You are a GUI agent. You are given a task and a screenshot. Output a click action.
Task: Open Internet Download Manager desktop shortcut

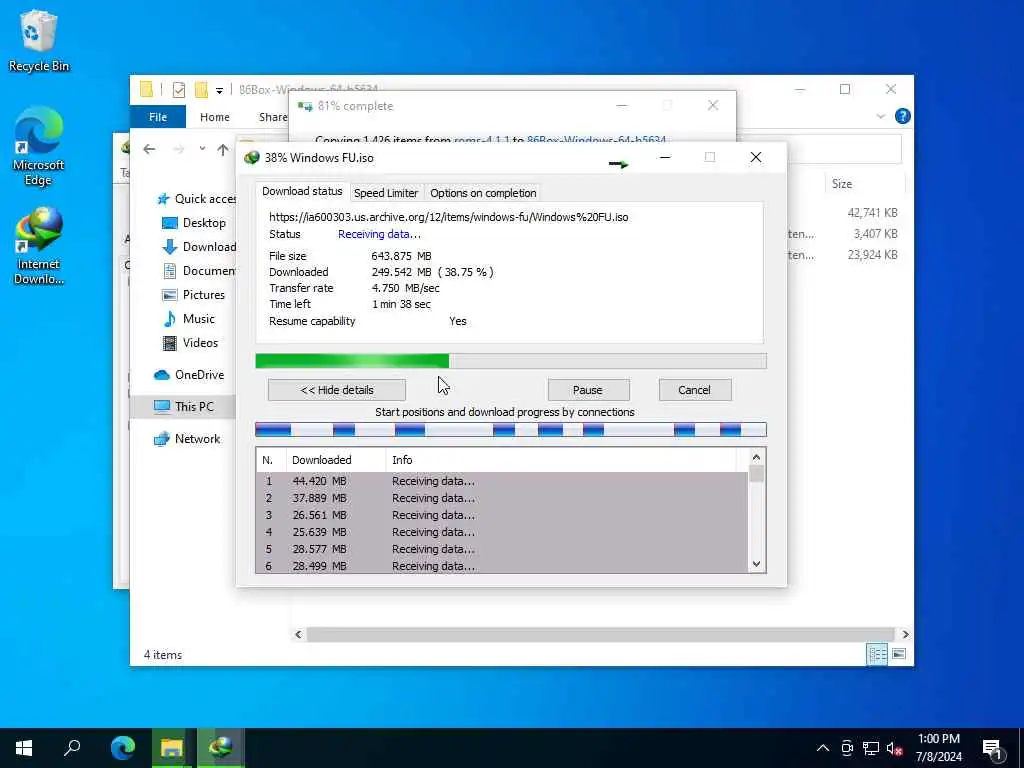pyautogui.click(x=39, y=246)
